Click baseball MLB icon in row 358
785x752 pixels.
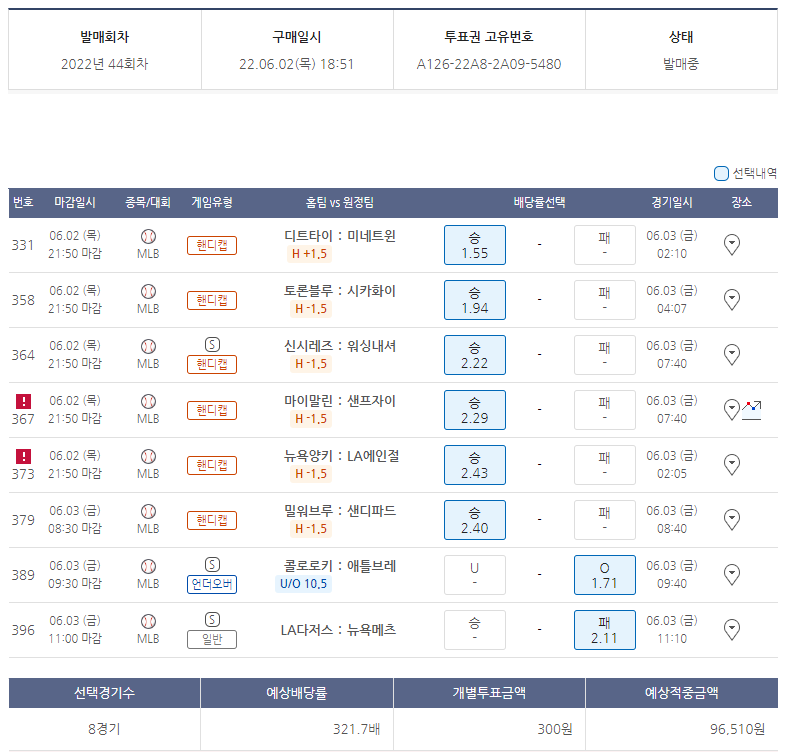[x=148, y=291]
